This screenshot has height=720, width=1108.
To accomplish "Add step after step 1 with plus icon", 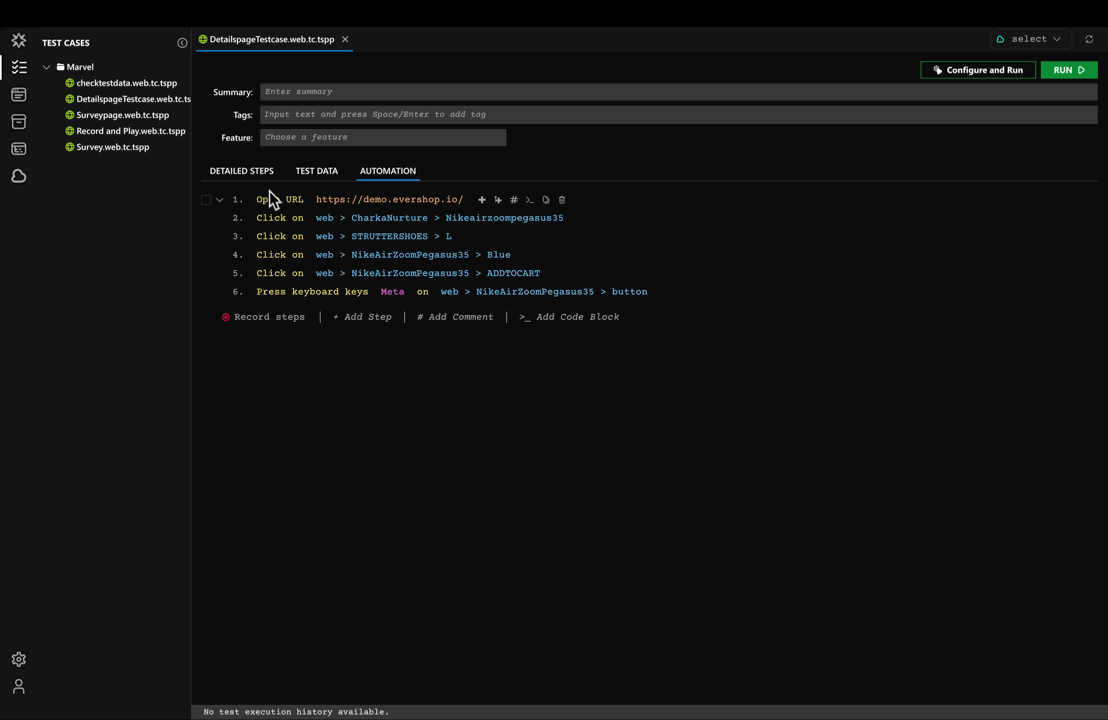I will click(482, 200).
